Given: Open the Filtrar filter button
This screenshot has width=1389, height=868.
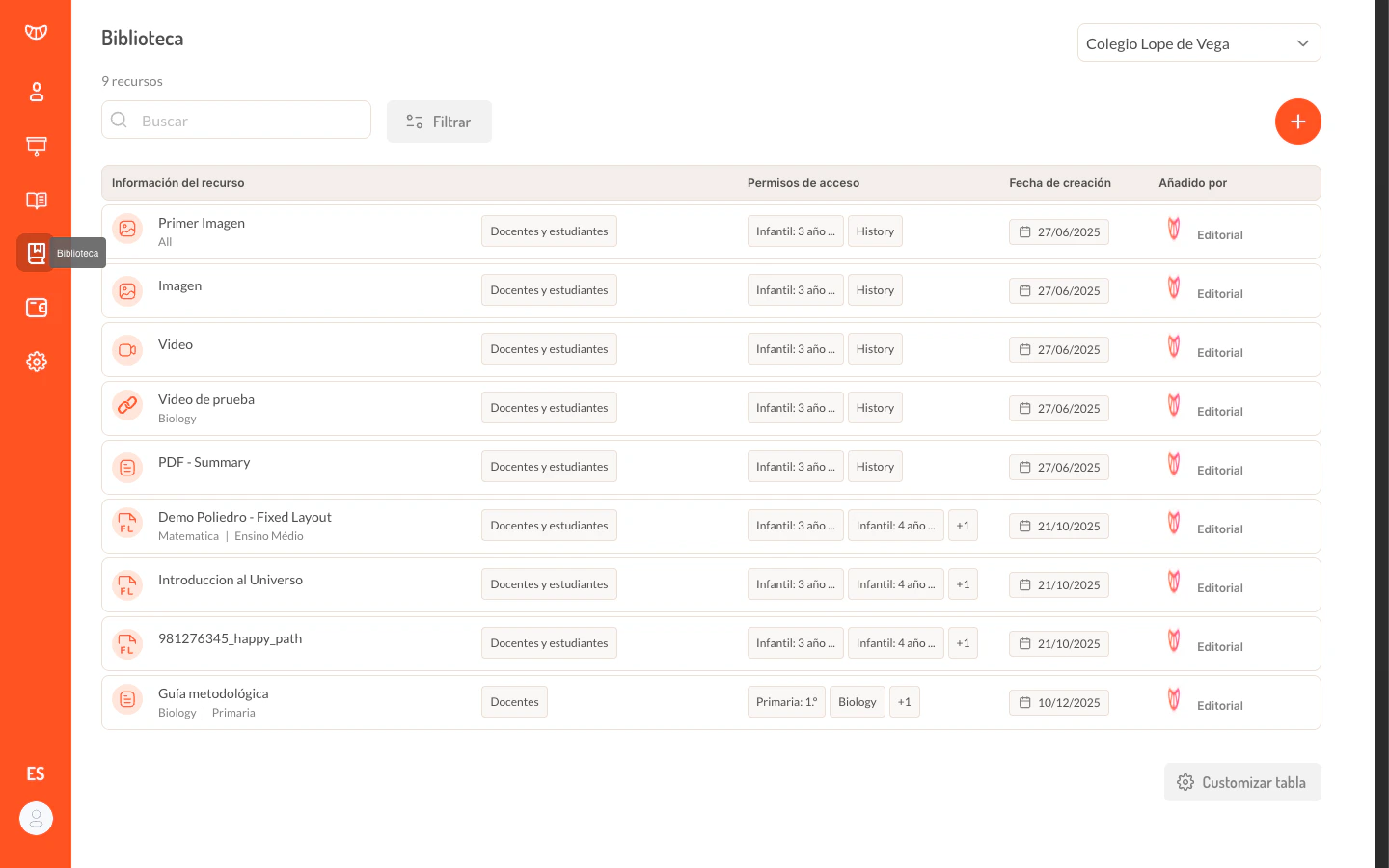Looking at the screenshot, I should click(x=439, y=122).
